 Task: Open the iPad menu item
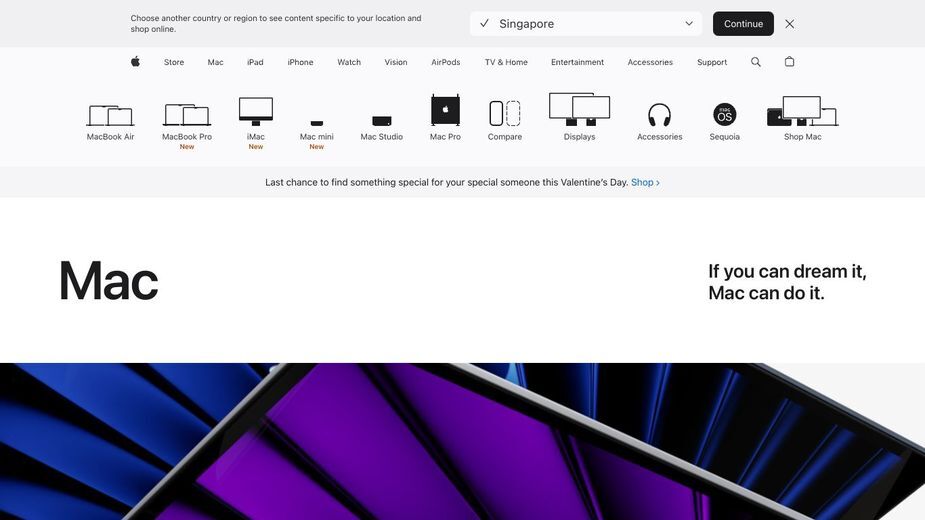click(255, 62)
